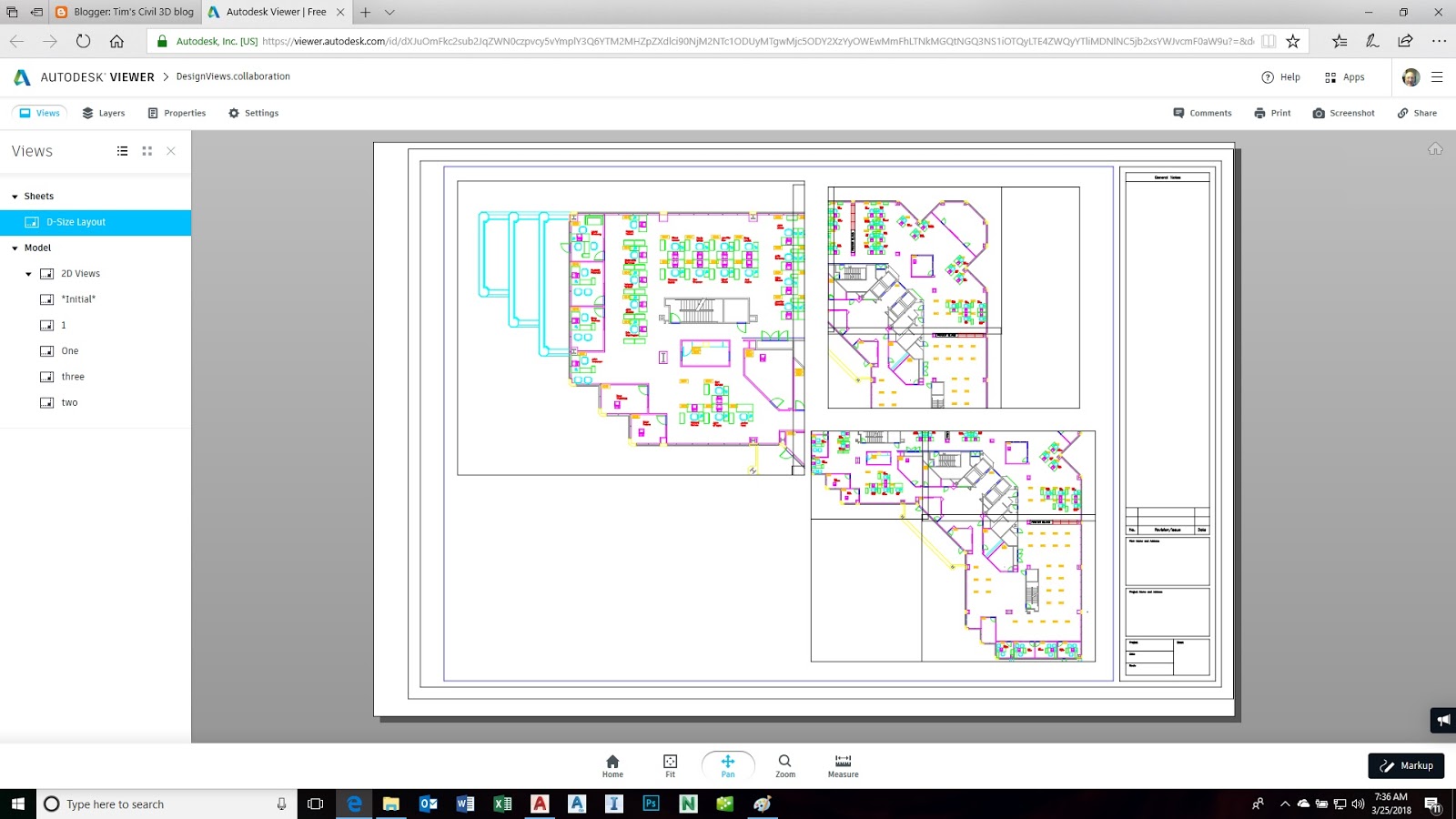Select the Zoom tool
The height and width of the screenshot is (819, 1456).
(784, 764)
